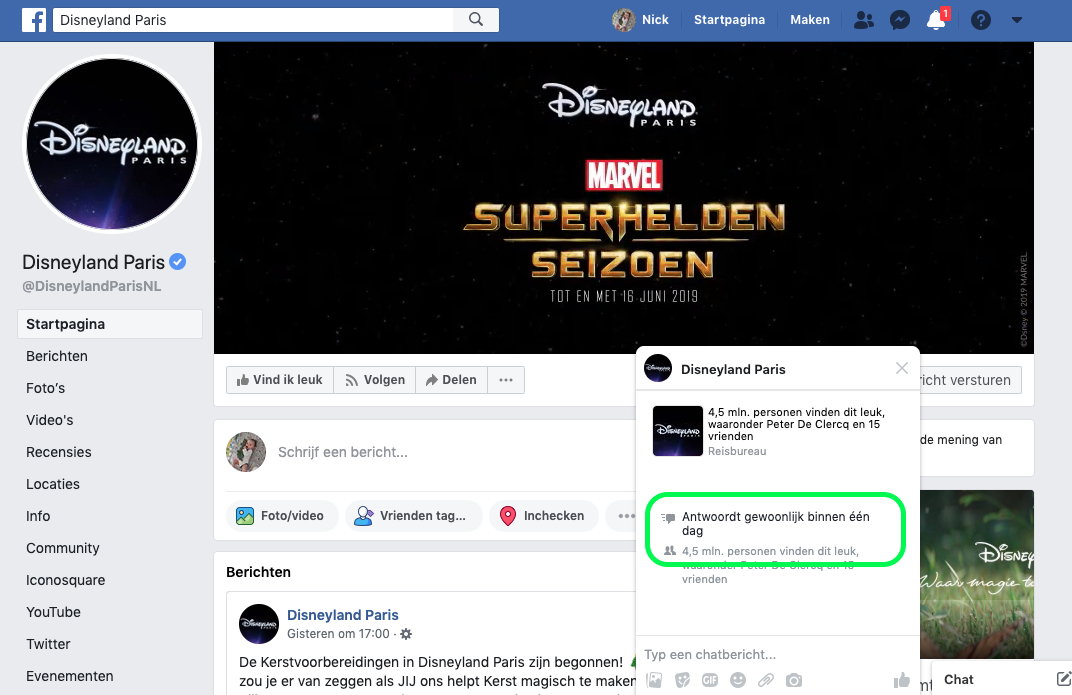Screen dimensions: 1072x695
Task: Click the search field with Disneyland Paris
Action: pyautogui.click(x=254, y=20)
